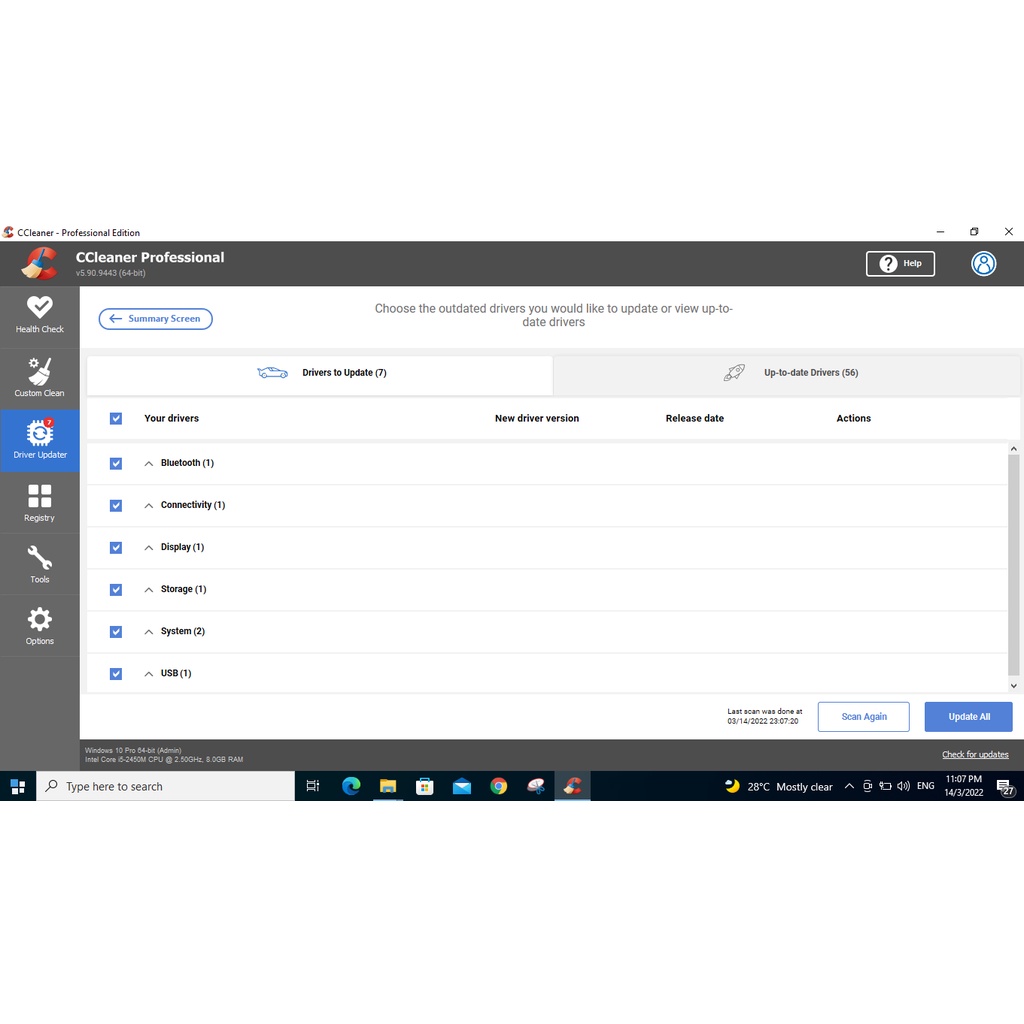Open the weather widget showing 28°C
The height and width of the screenshot is (1024, 1024).
tap(778, 786)
